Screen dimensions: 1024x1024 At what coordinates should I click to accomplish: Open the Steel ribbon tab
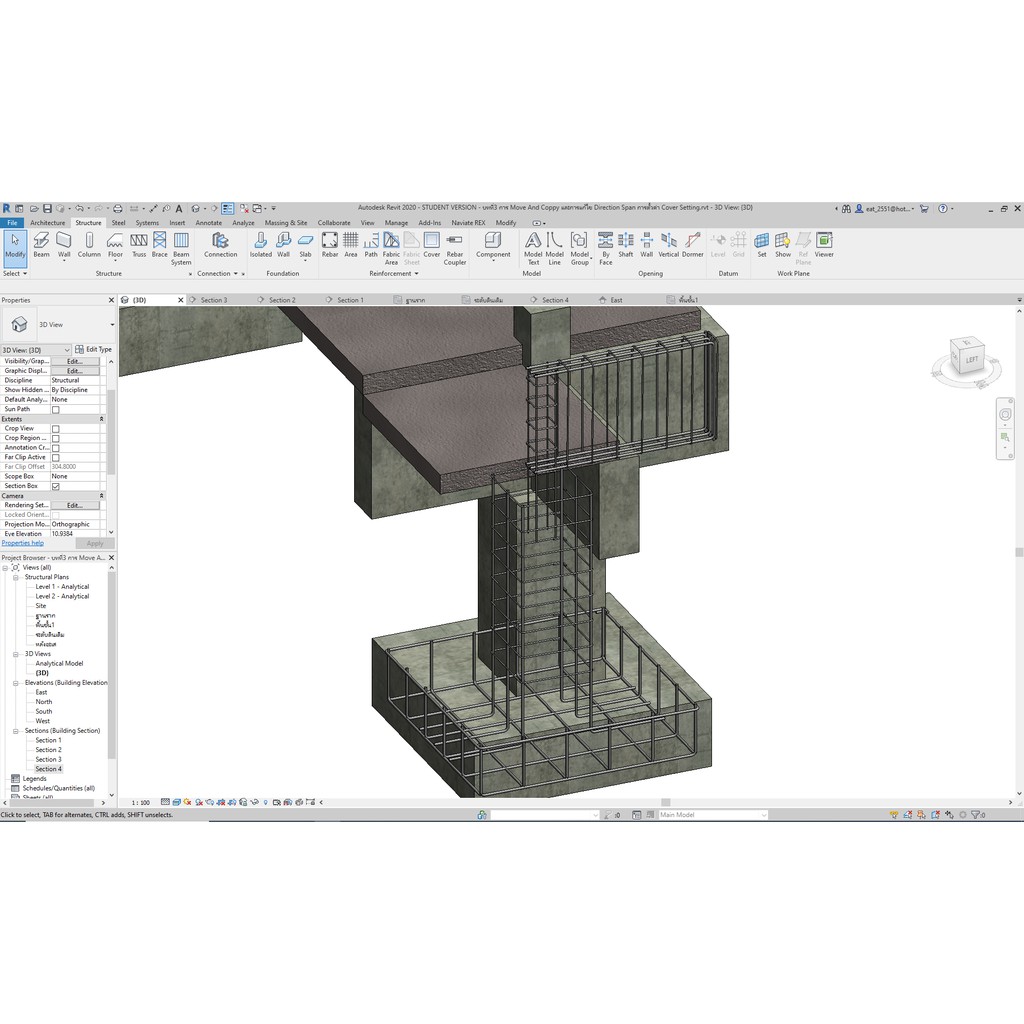(118, 223)
